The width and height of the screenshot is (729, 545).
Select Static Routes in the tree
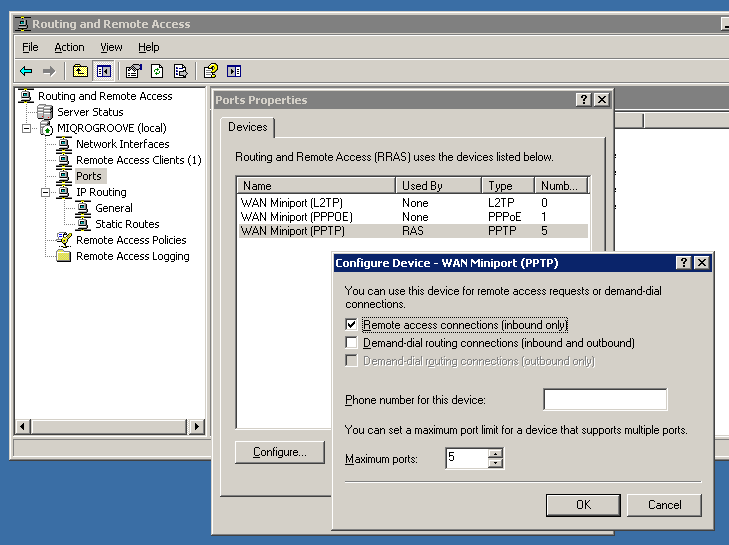(127, 224)
